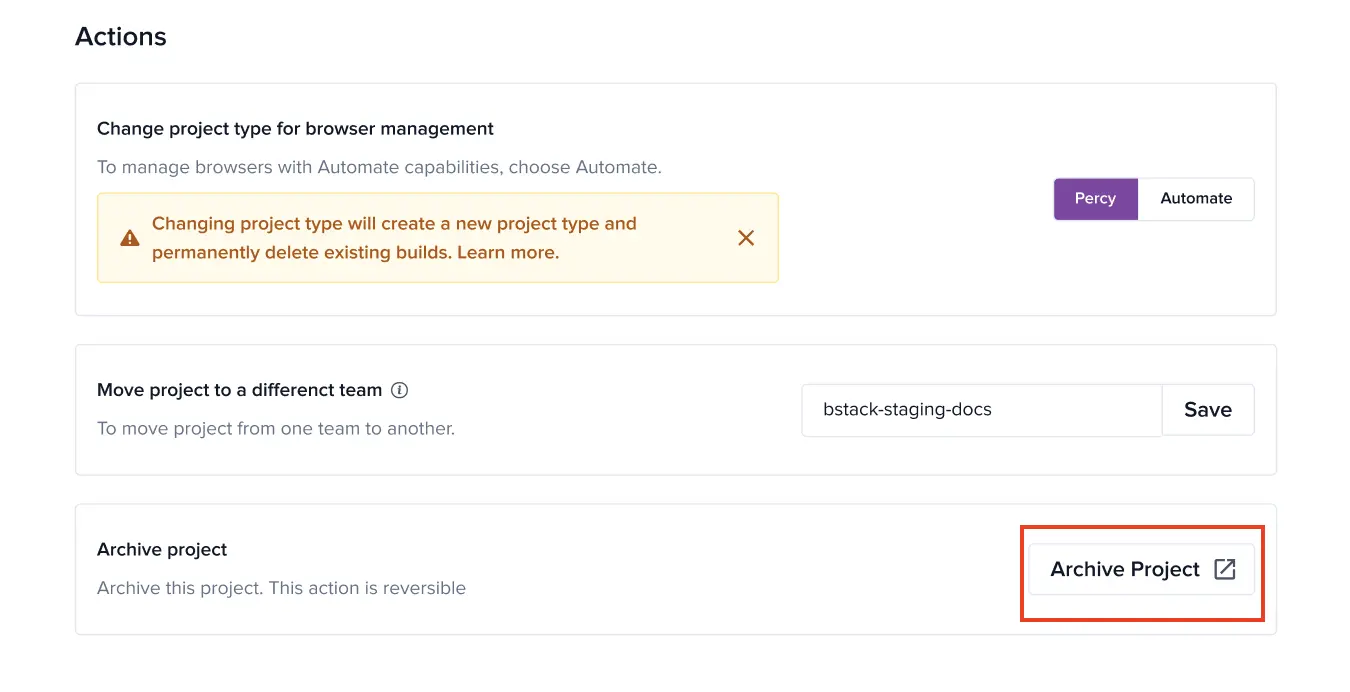Click the bstack-staging-docs text in the field
Image resolution: width=1350 pixels, height=692 pixels.
pos(905,409)
